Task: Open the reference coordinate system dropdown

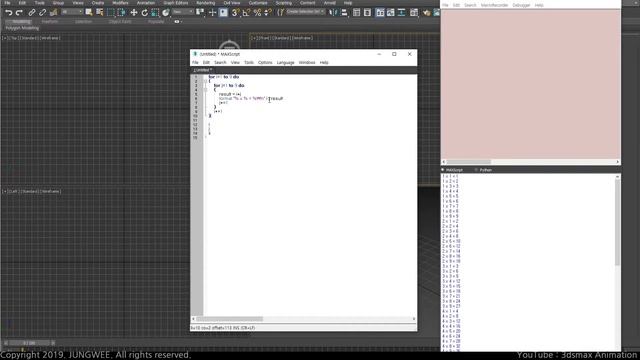Action: coord(183,12)
